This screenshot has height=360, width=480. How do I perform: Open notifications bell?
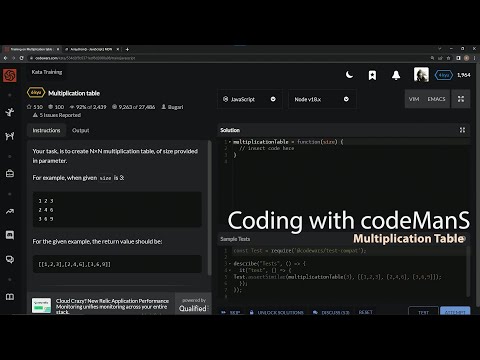click(396, 75)
